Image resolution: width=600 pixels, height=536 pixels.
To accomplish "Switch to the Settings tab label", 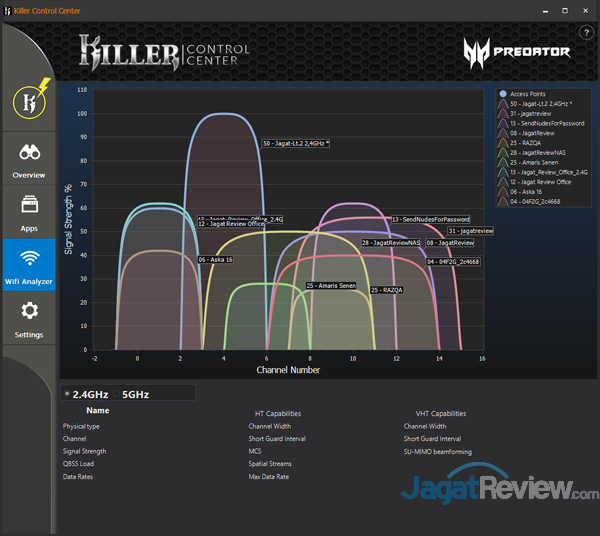I will pos(29,335).
